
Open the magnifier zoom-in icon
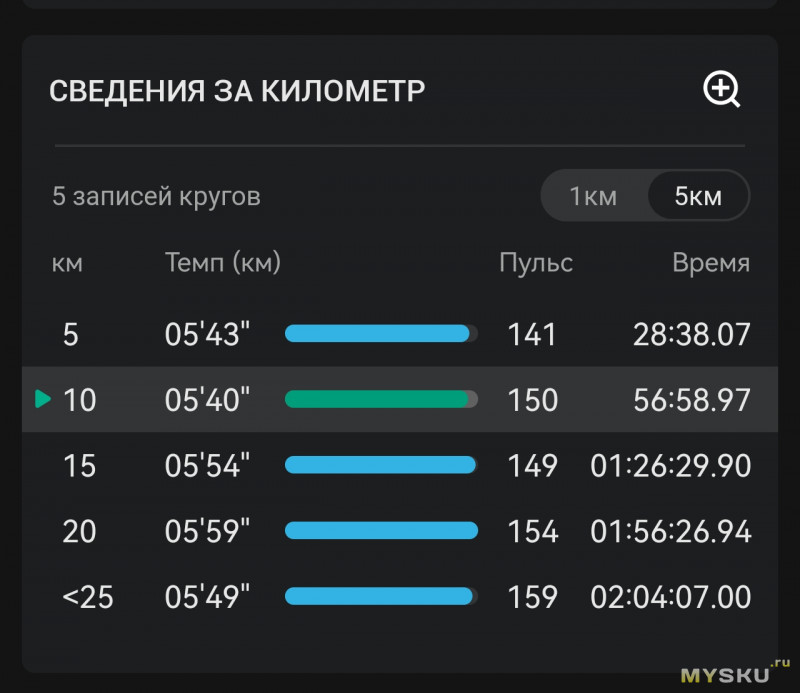coord(721,89)
